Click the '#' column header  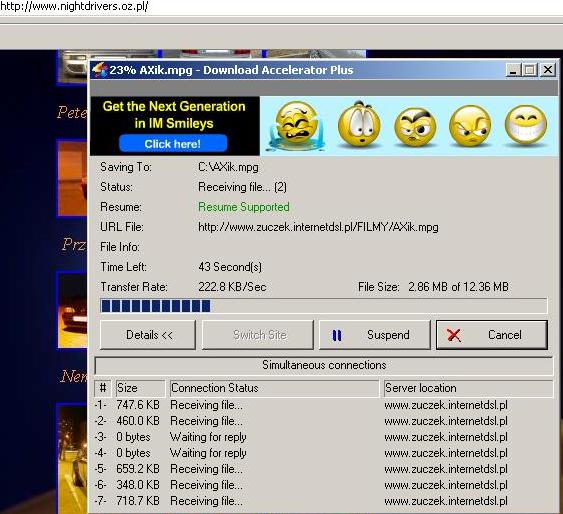(103, 388)
